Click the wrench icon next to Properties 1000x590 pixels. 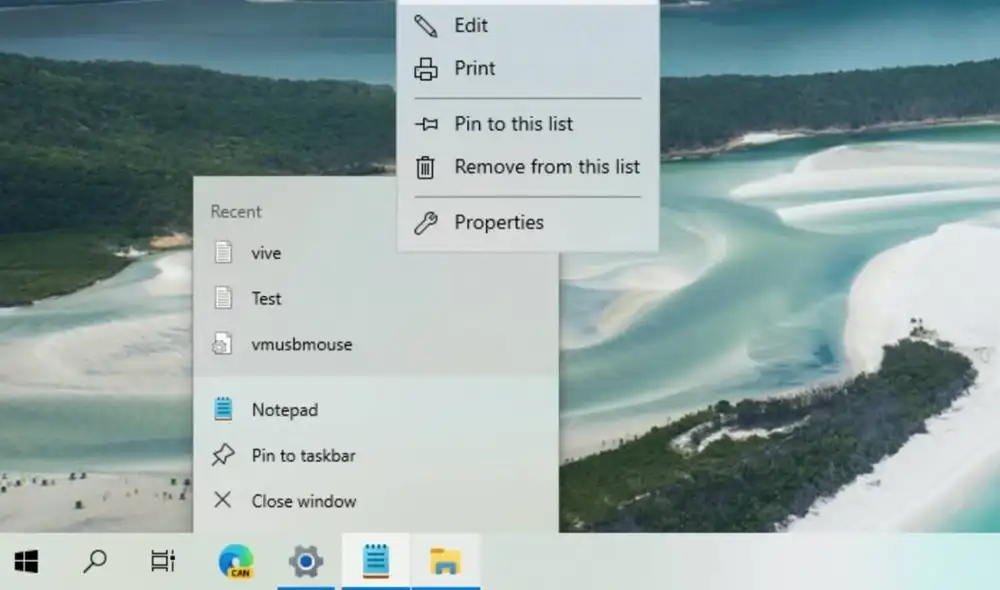[x=425, y=222]
